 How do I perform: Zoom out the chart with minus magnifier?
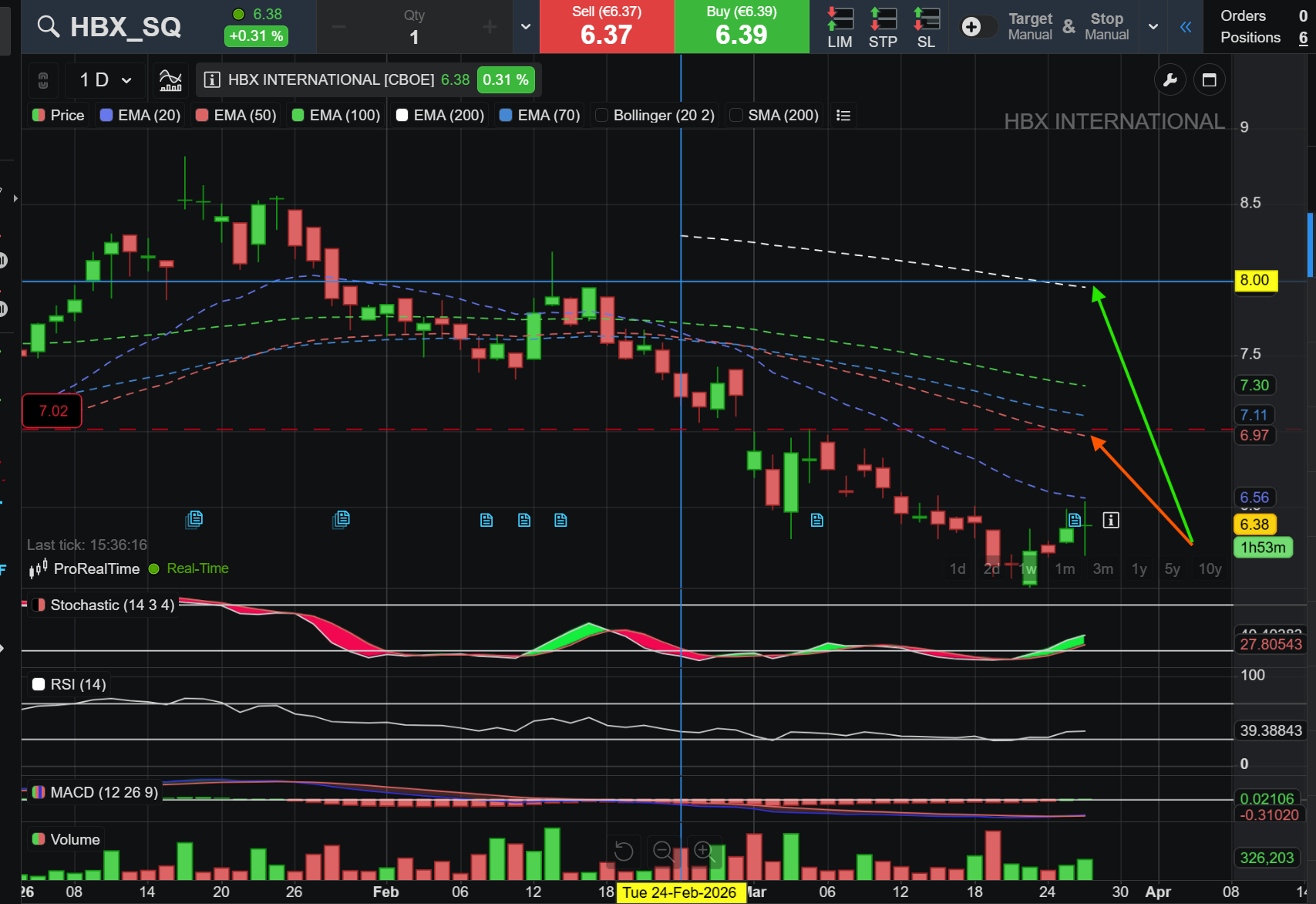(x=663, y=852)
